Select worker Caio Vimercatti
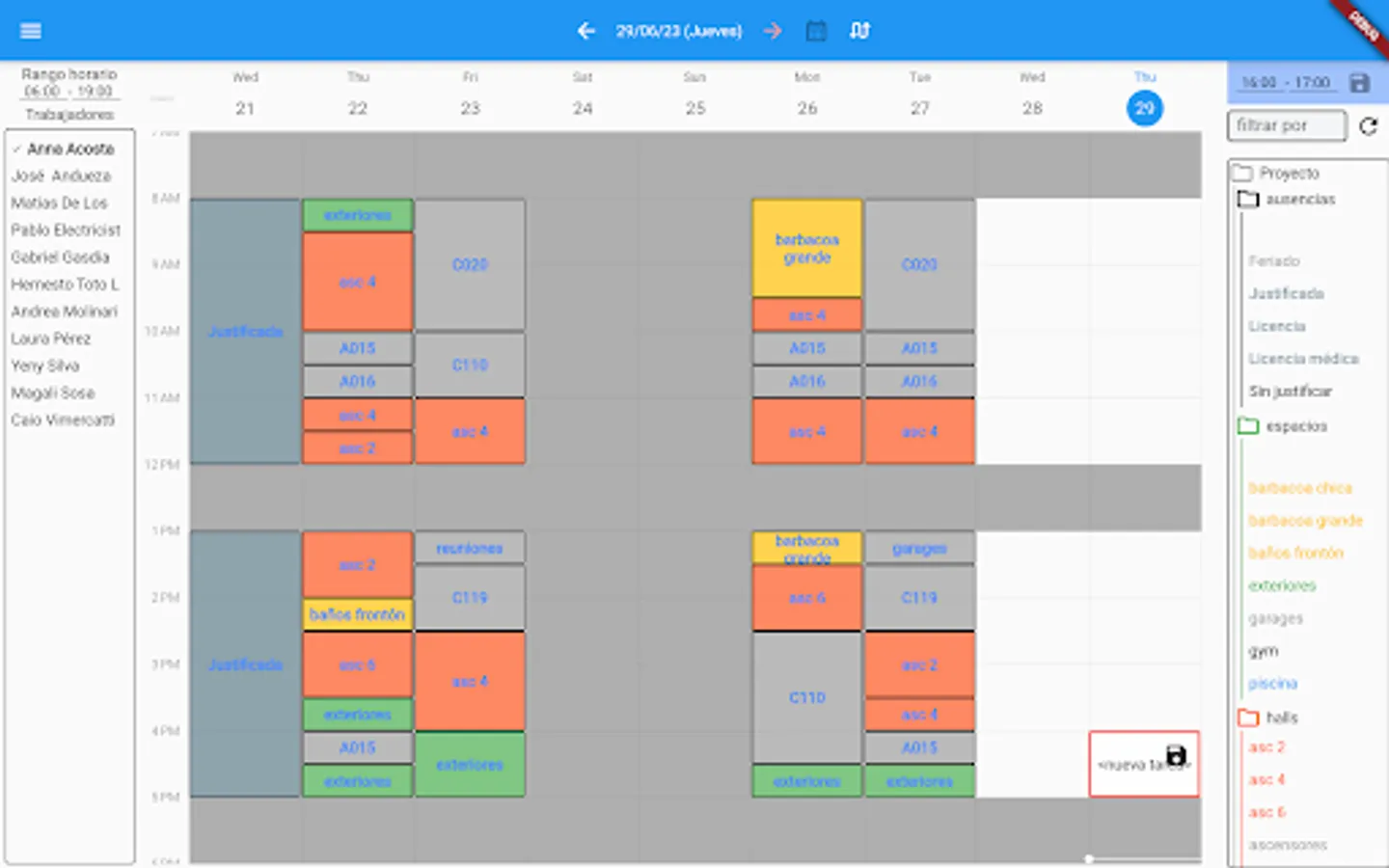This screenshot has width=1389, height=868. 63,420
